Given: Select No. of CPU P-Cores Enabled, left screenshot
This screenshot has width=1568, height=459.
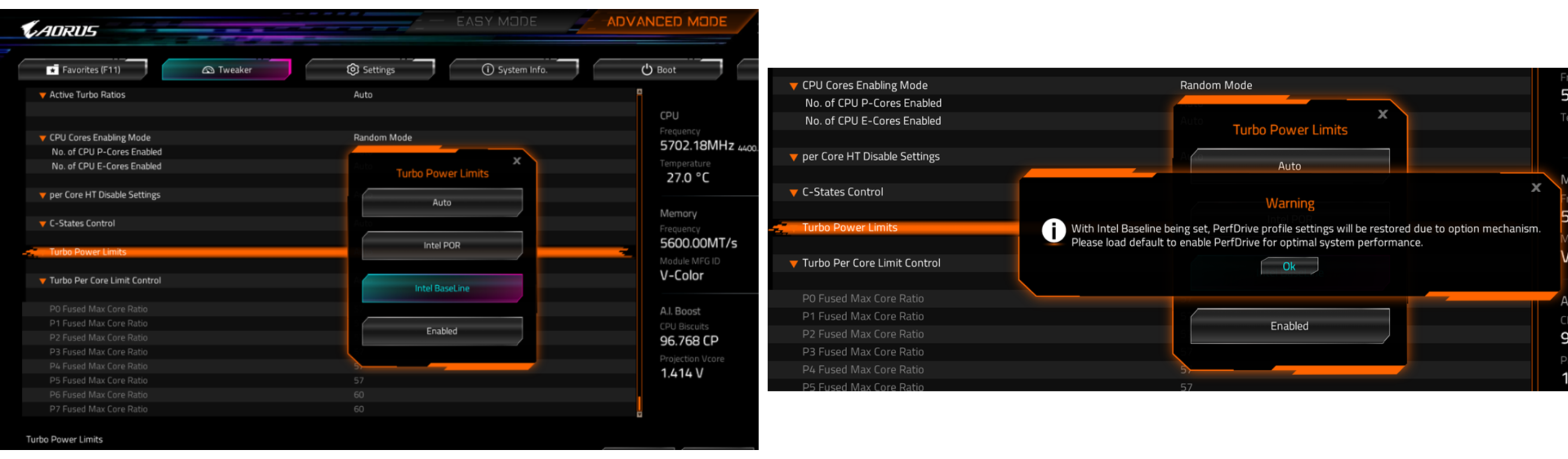Looking at the screenshot, I should [x=107, y=151].
